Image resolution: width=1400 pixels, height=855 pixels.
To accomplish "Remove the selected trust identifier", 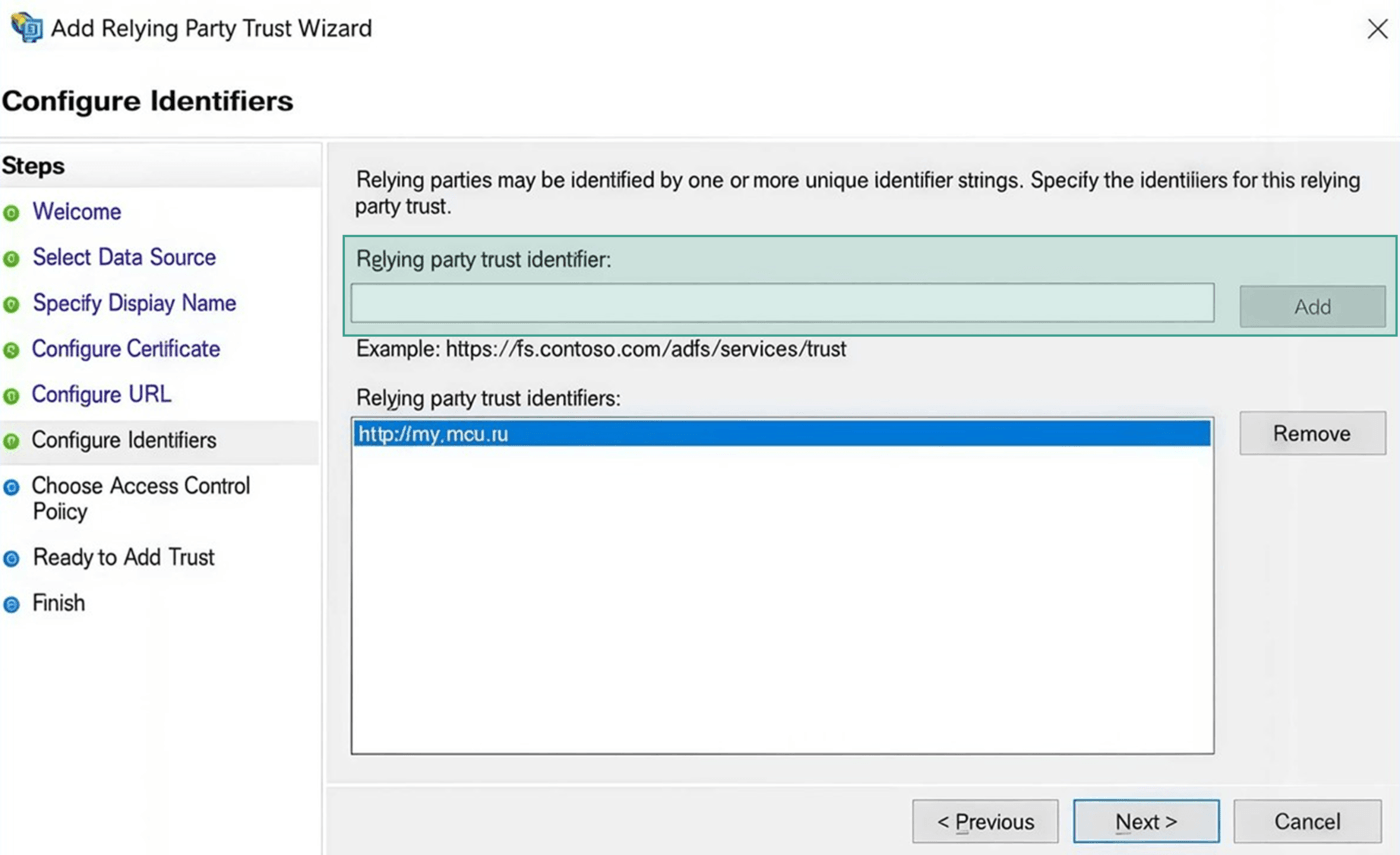I will [1311, 433].
